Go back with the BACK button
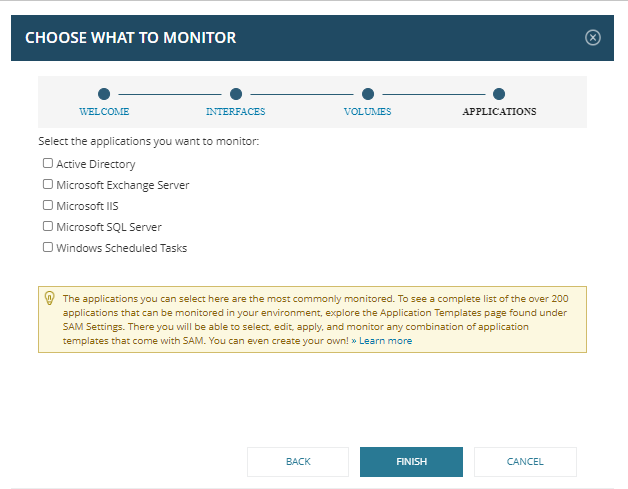This screenshot has height=489, width=628. tap(298, 462)
